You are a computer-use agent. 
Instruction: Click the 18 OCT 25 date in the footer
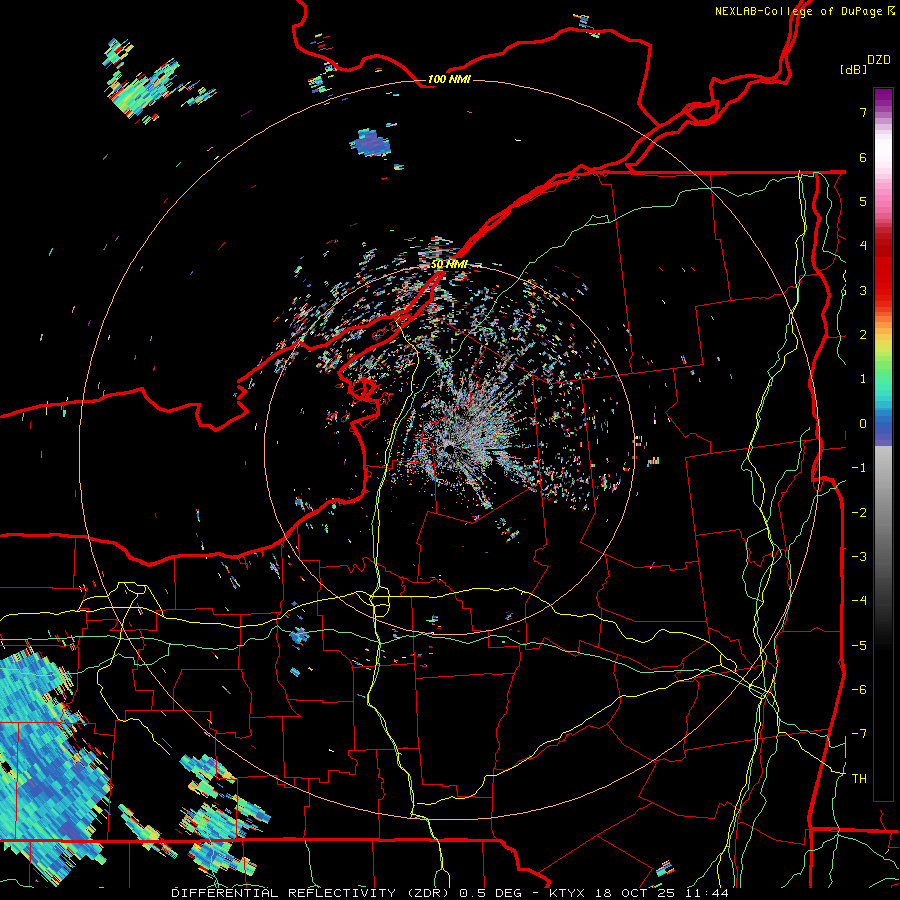click(x=633, y=893)
